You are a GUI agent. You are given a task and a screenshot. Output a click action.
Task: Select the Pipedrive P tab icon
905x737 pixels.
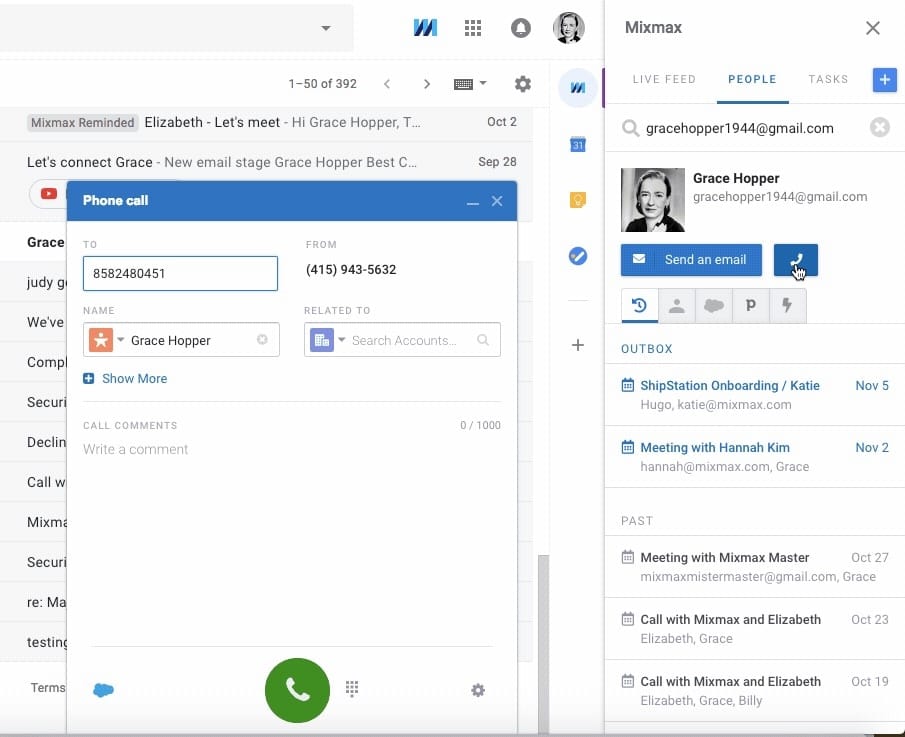tap(750, 305)
